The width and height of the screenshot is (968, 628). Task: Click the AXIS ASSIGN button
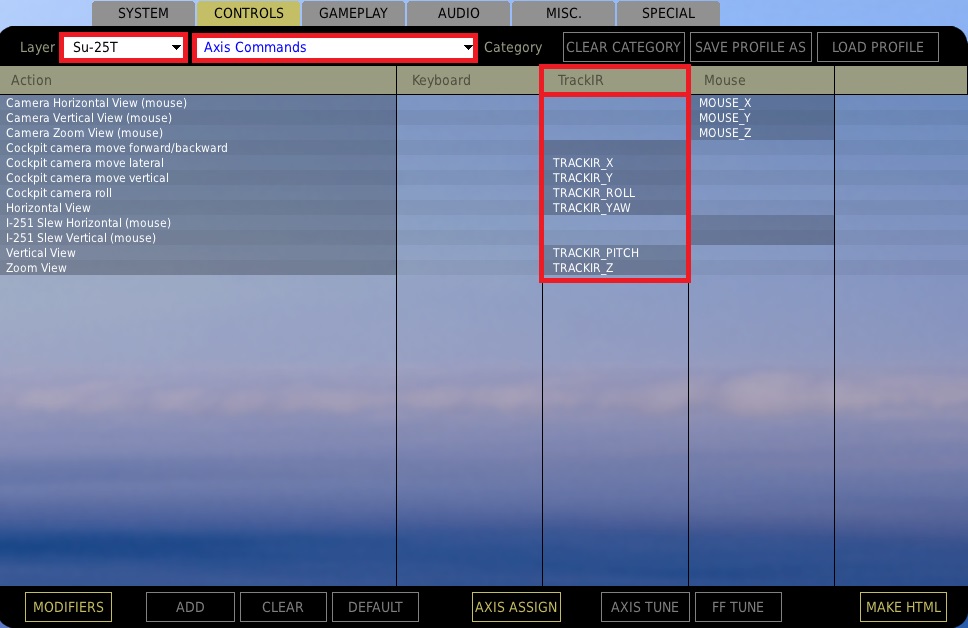pyautogui.click(x=516, y=607)
